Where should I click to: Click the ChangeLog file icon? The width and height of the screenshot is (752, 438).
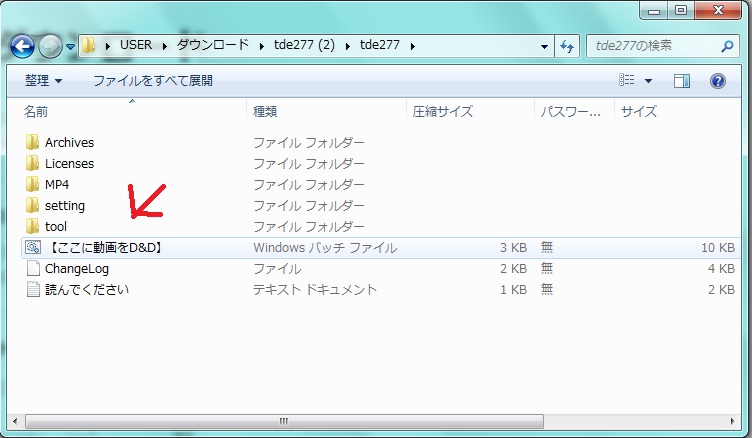pyautogui.click(x=33, y=268)
